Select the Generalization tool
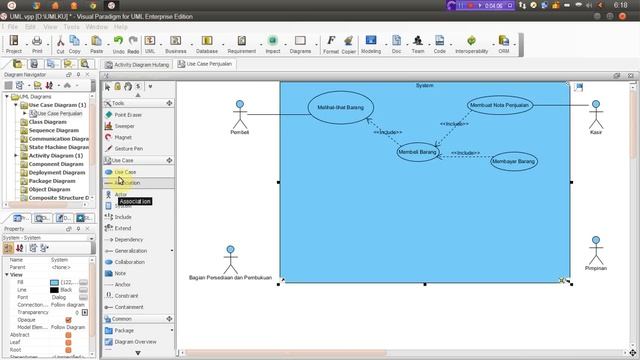The image size is (640, 360). [x=138, y=251]
